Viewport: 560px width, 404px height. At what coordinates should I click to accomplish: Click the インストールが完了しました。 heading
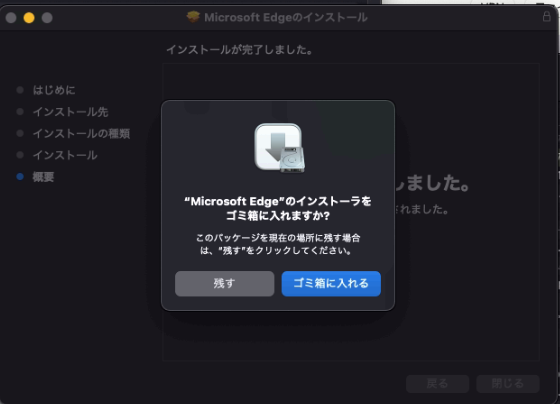click(x=240, y=50)
